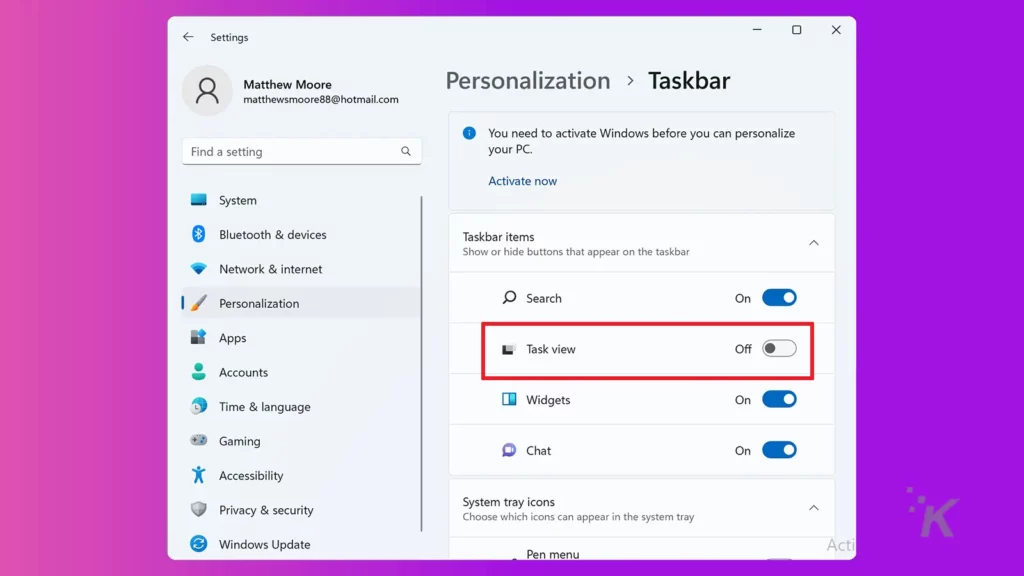Screen dimensions: 1024x576
Task: Click the Accessibility figure icon
Action: click(199, 475)
